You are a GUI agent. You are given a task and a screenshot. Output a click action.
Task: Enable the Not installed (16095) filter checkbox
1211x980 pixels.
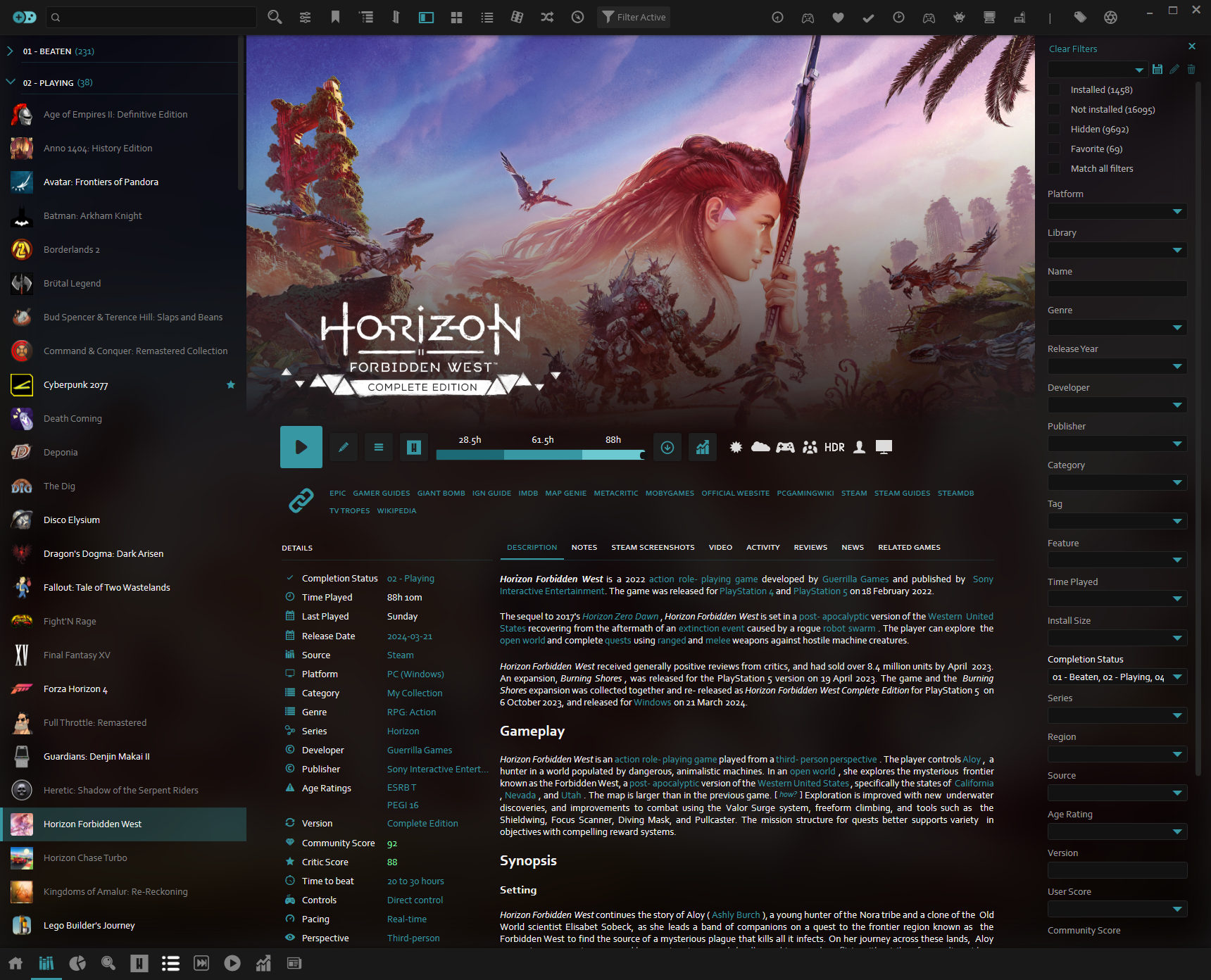click(1054, 110)
